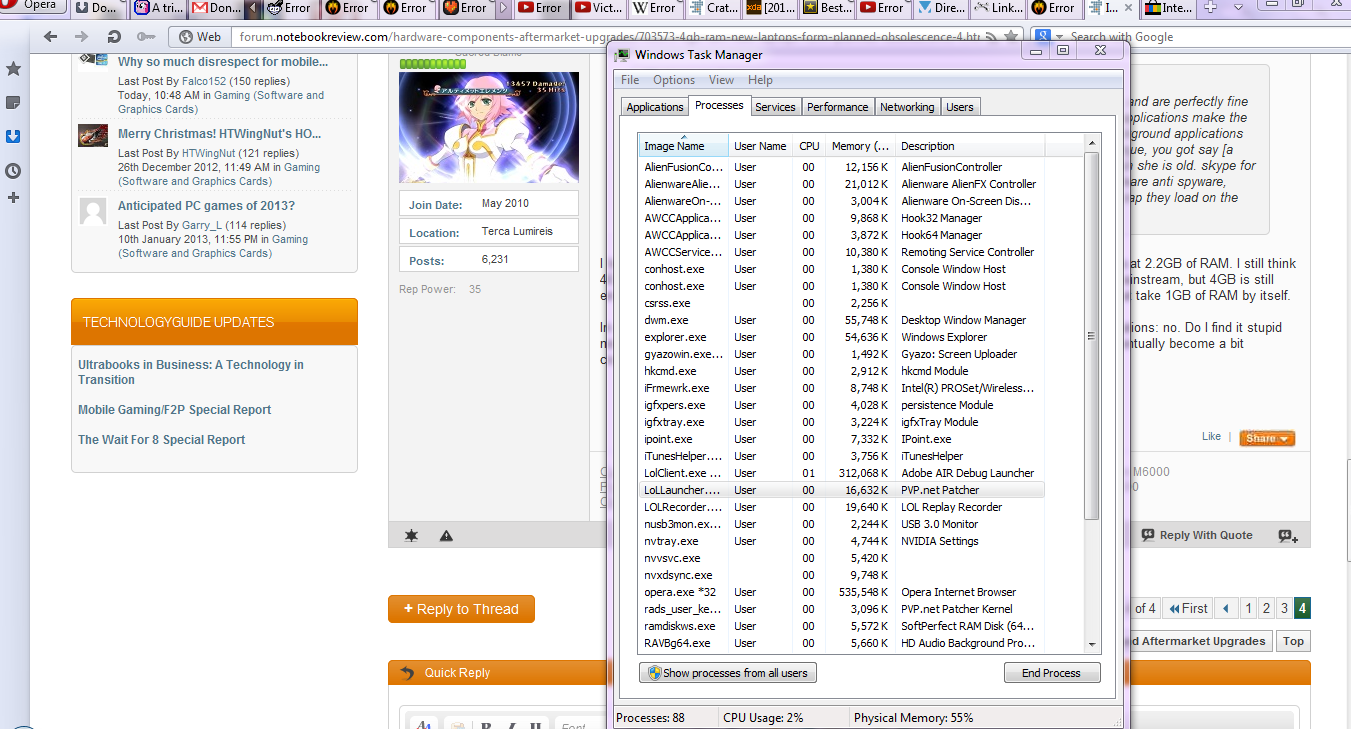This screenshot has width=1351, height=729.
Task: Click the multi-quote icon beside Reply With Quote
Action: coord(1288,535)
